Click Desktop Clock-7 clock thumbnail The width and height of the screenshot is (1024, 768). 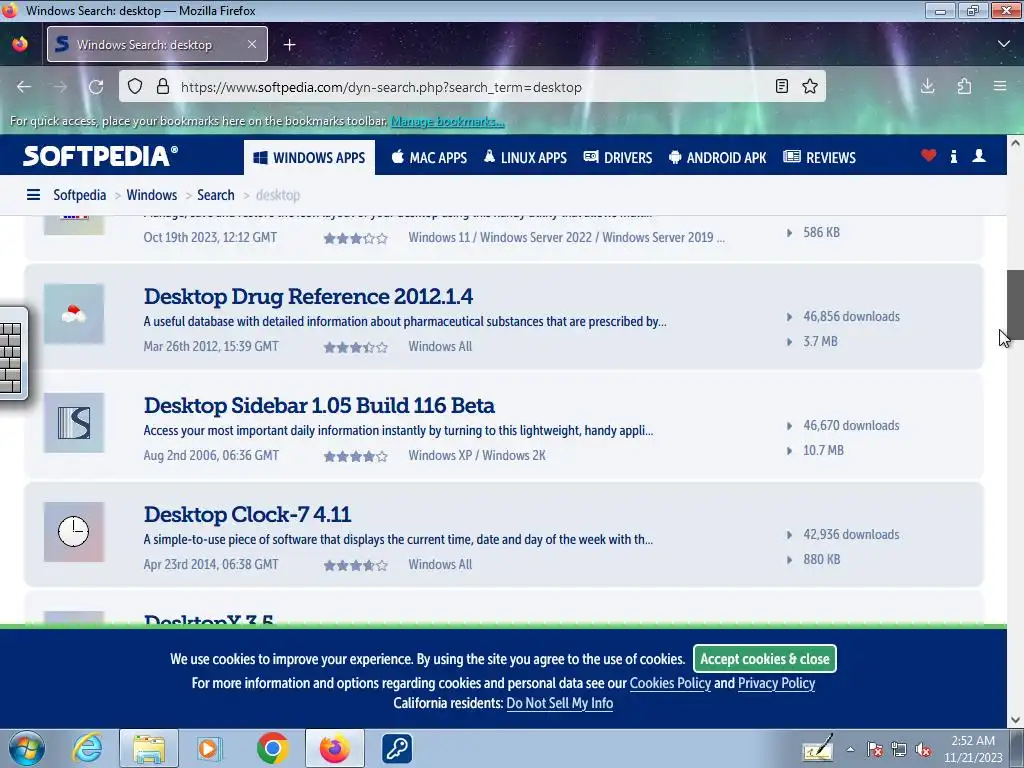tap(74, 532)
